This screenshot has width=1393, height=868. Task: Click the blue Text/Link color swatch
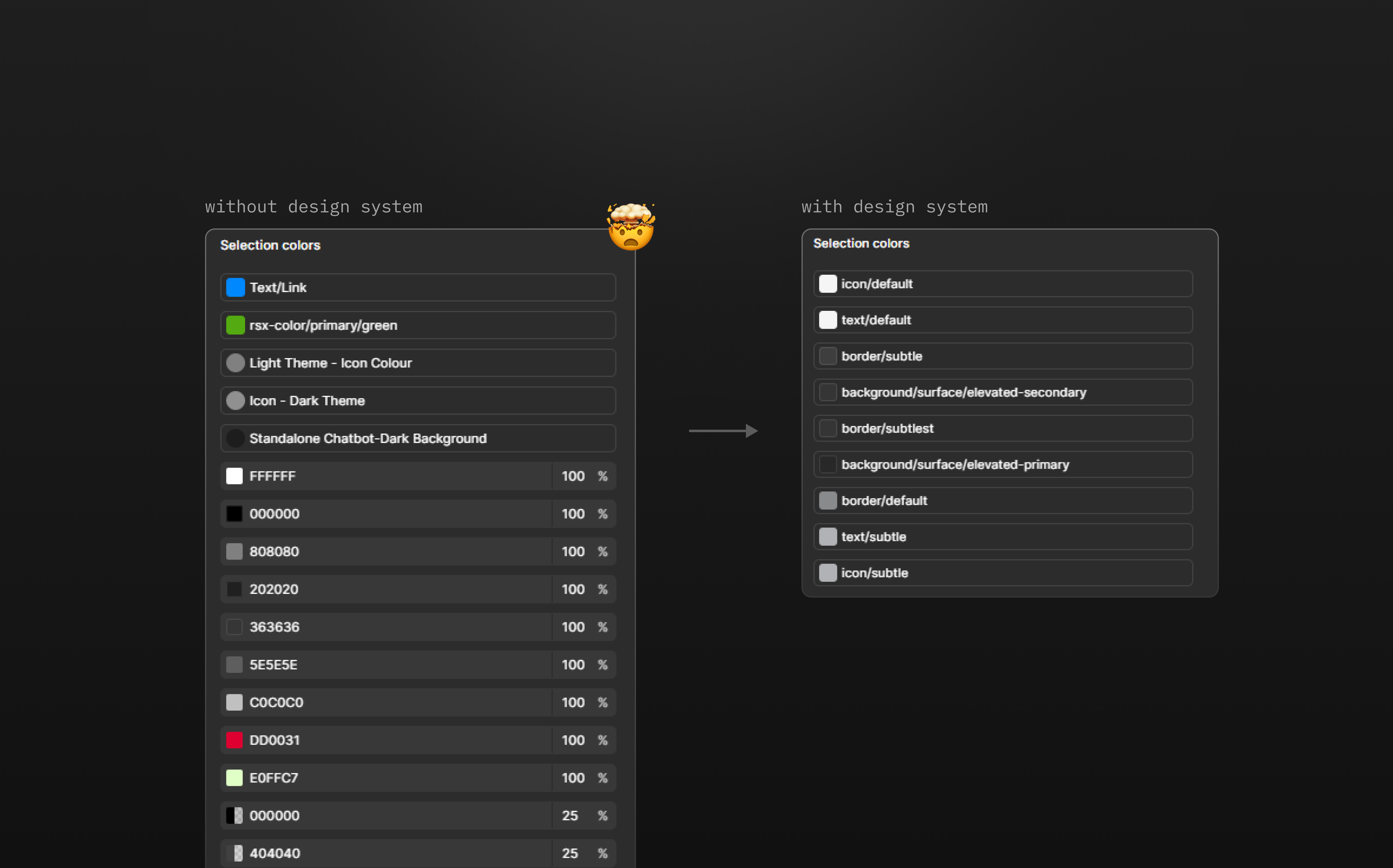tap(236, 287)
